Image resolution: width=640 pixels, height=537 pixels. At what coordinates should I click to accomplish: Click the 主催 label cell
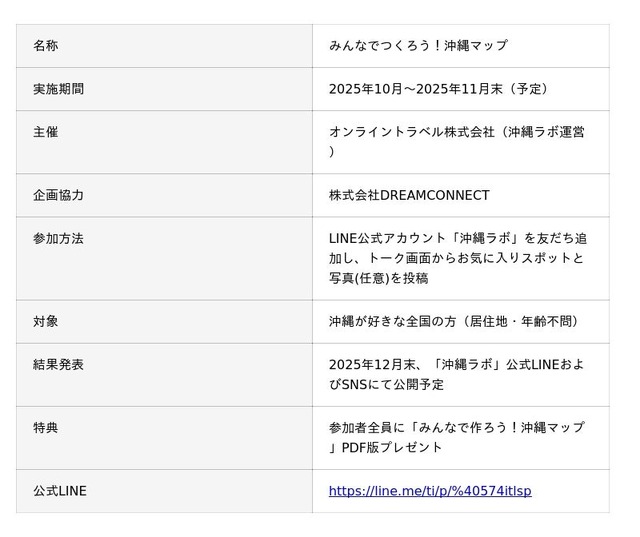[x=46, y=132]
